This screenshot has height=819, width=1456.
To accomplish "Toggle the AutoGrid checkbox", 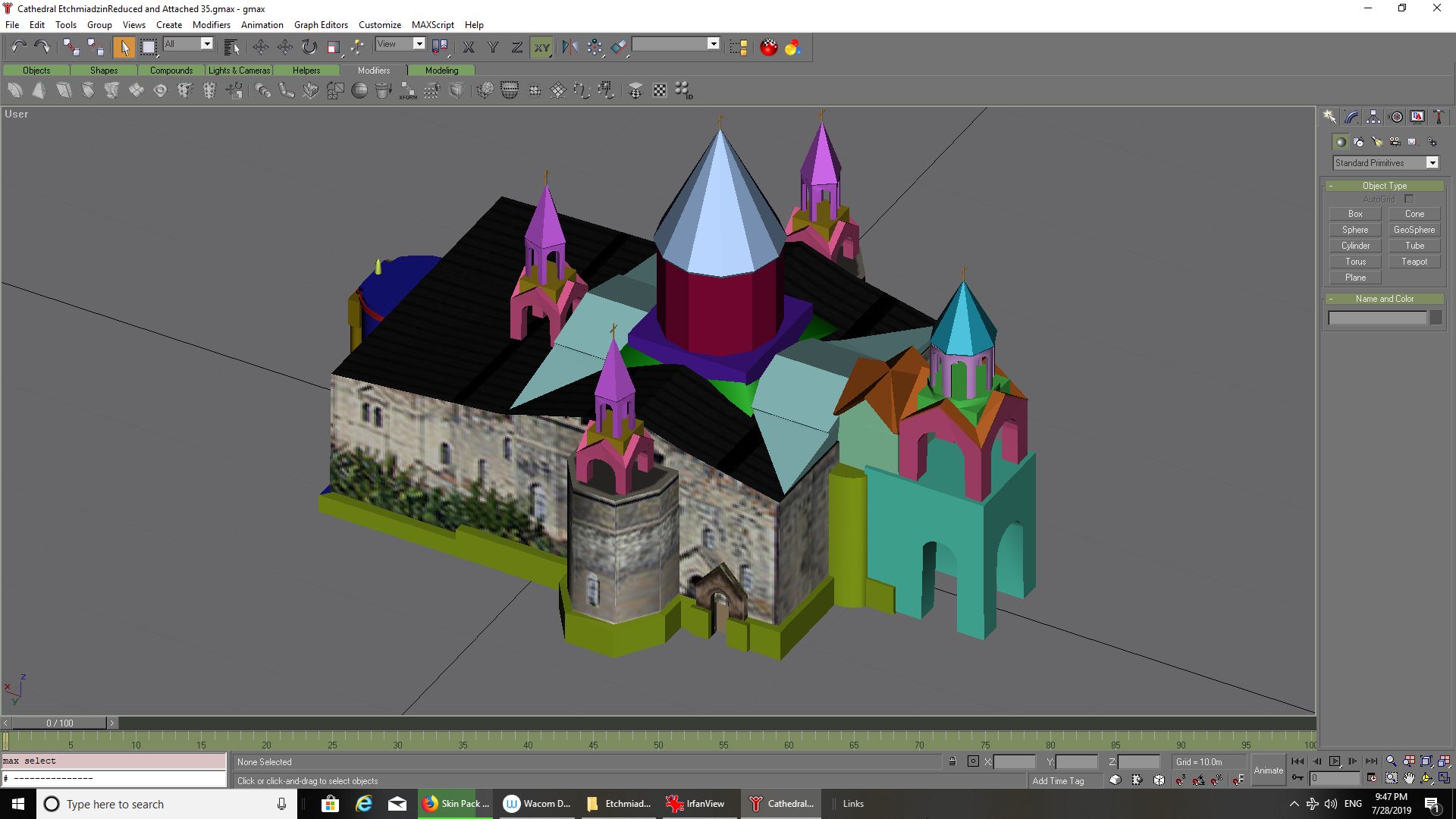I will (x=1409, y=199).
